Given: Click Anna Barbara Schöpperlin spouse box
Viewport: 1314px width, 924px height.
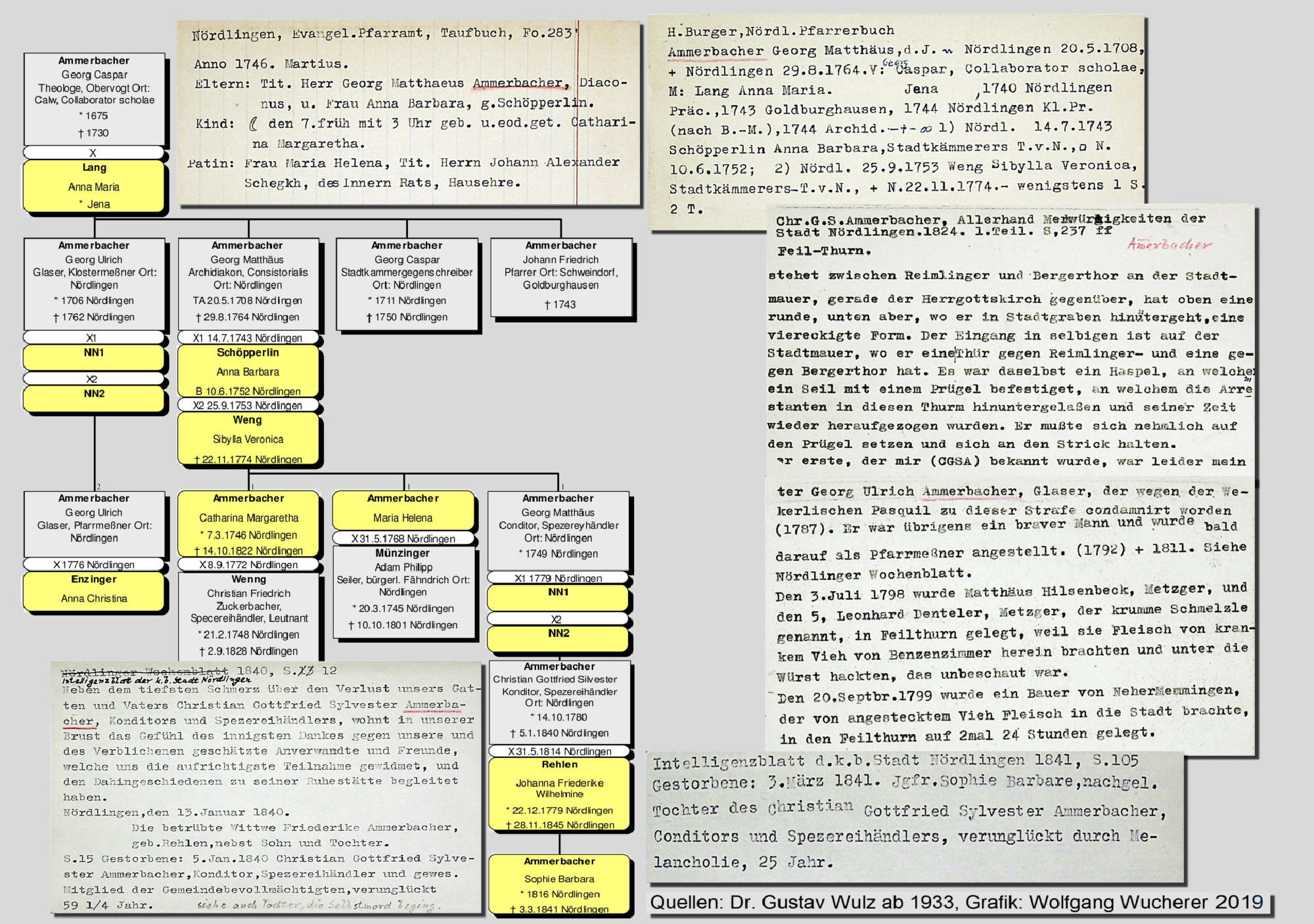Looking at the screenshot, I should point(248,371).
